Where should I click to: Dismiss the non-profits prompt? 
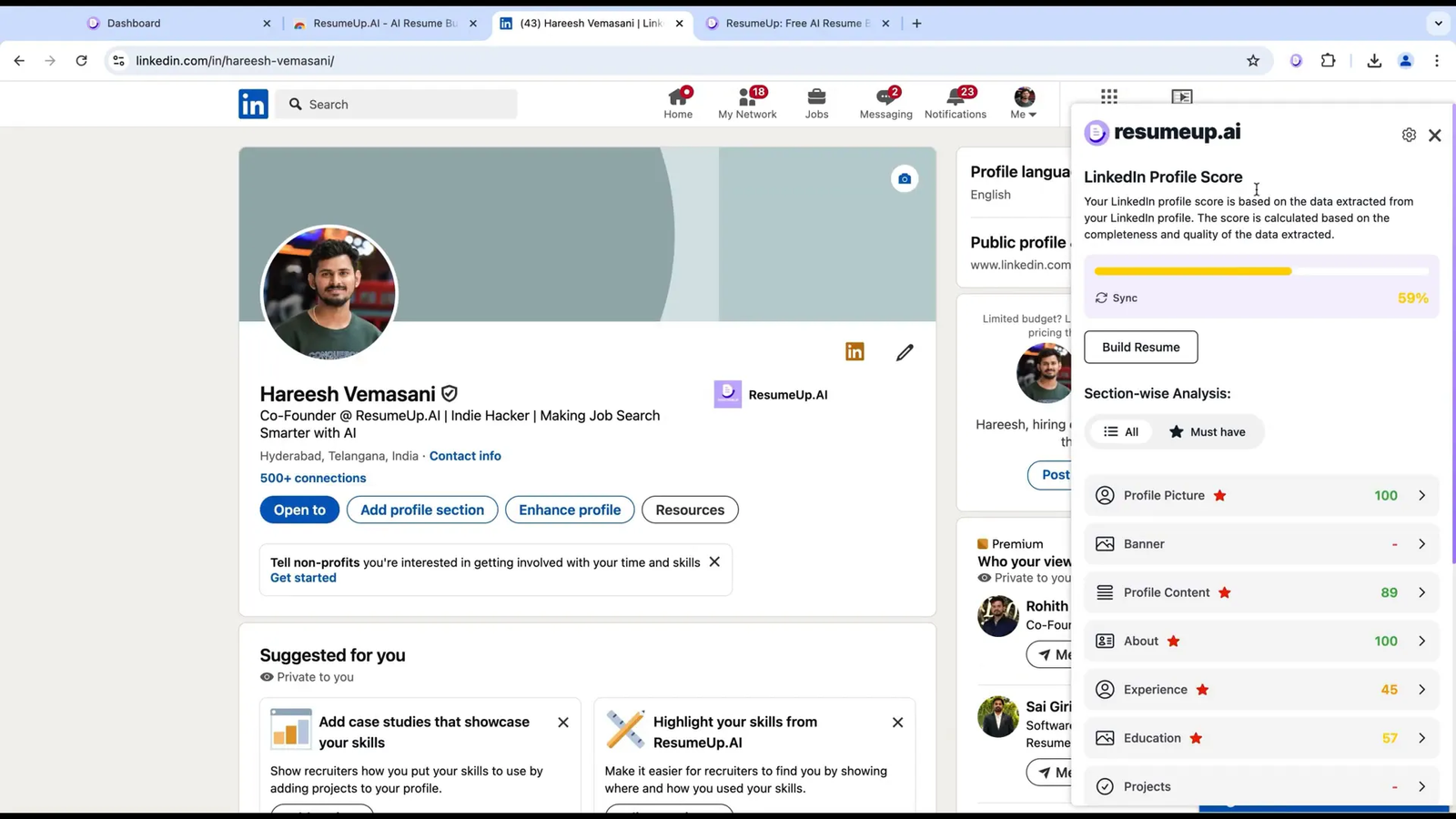[x=714, y=561]
